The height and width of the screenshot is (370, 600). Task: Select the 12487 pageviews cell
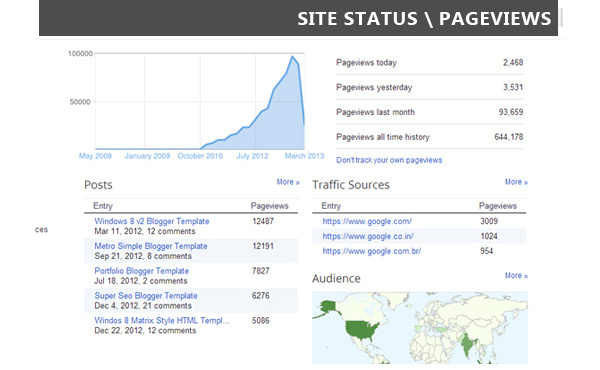[263, 221]
